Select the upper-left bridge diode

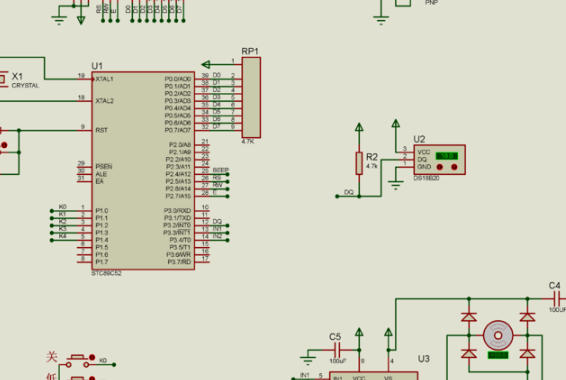[x=469, y=317]
